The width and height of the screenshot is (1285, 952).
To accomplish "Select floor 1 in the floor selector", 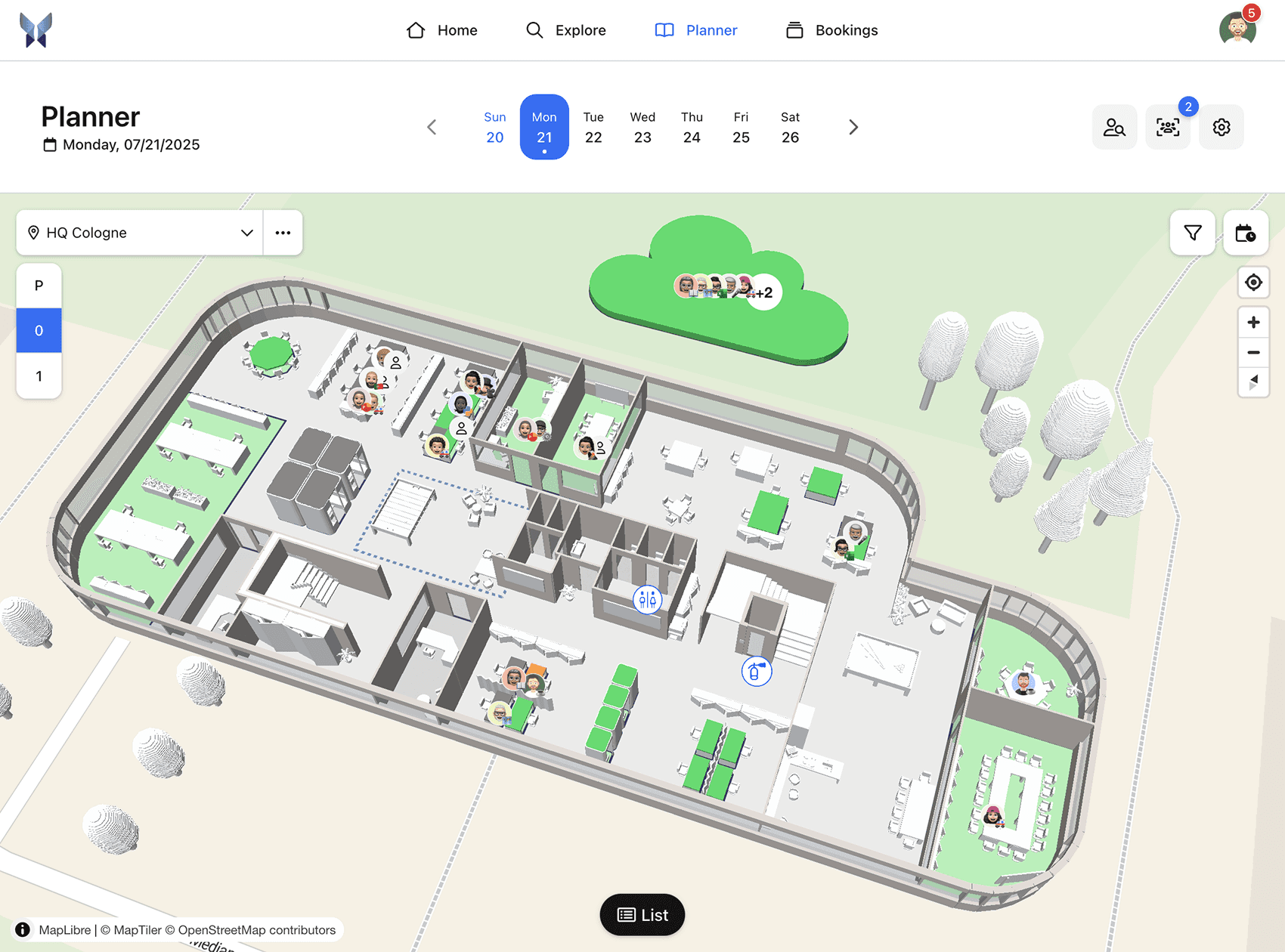I will pos(39,376).
